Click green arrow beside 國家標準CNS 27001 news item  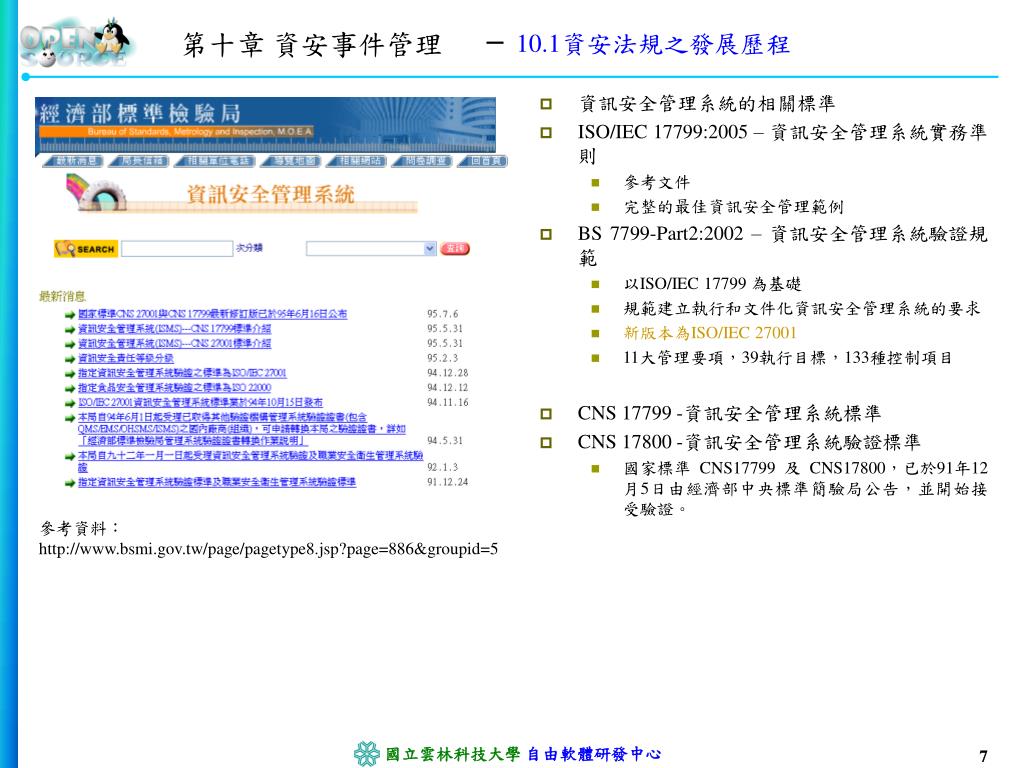tap(70, 315)
